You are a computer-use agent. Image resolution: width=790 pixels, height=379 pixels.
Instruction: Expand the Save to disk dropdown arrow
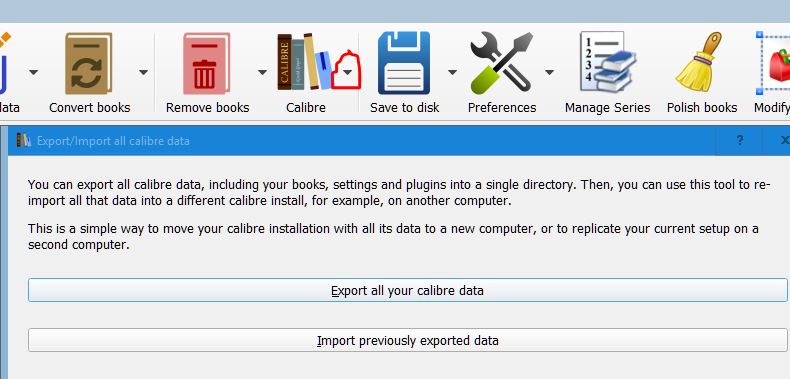[x=452, y=73]
